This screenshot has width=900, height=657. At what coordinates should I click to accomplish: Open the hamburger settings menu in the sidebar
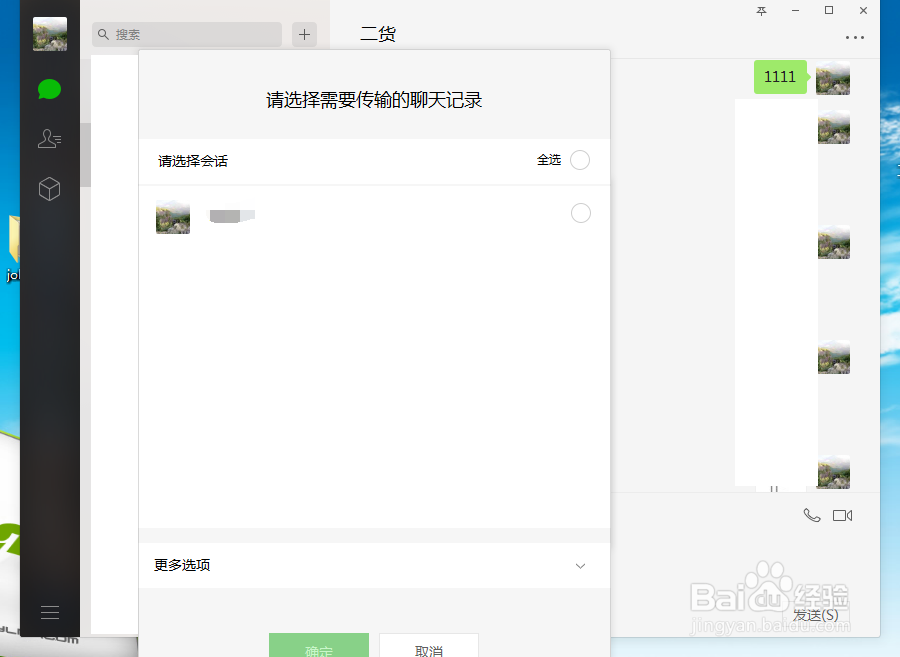(x=49, y=611)
